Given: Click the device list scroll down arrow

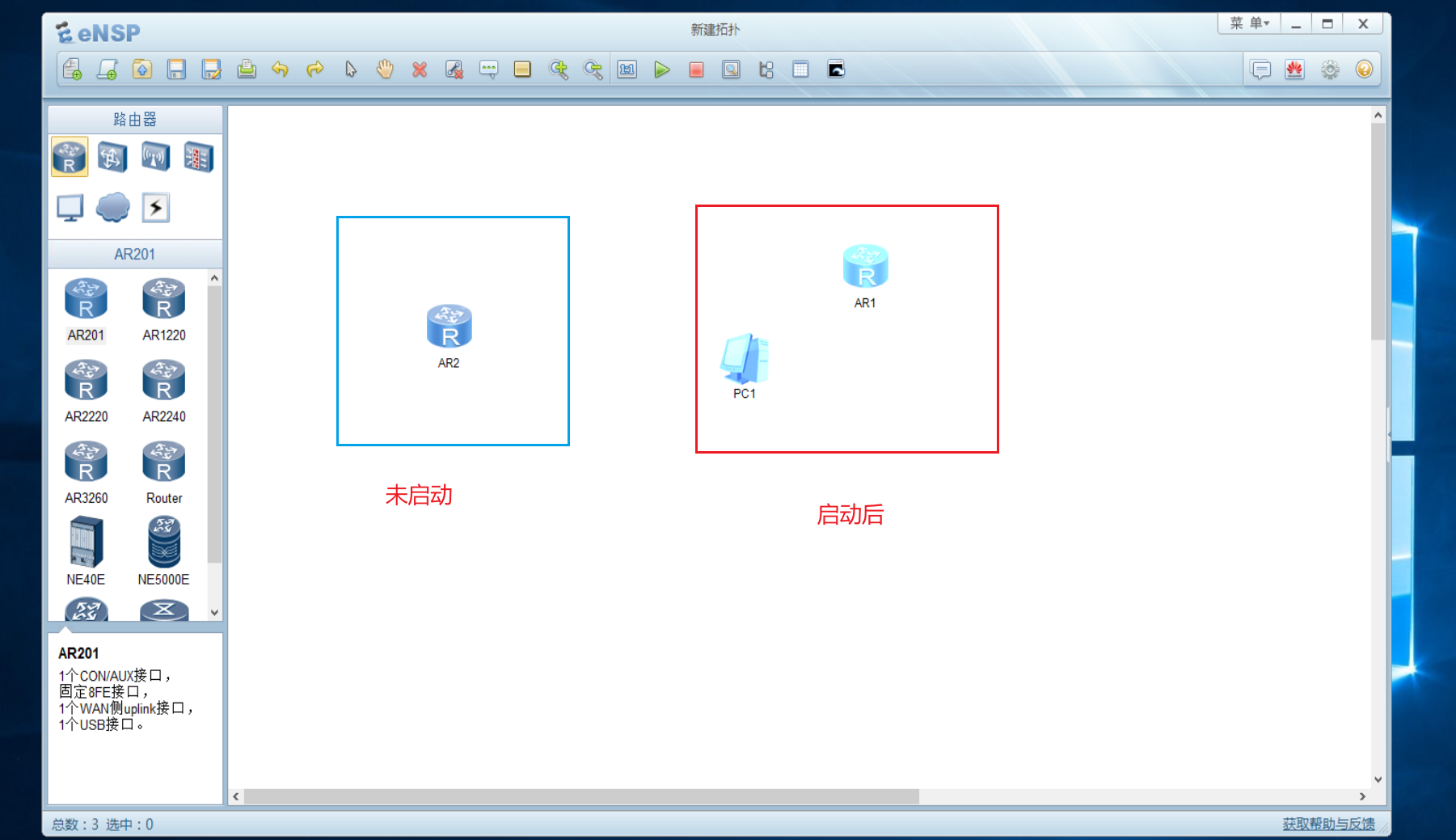Looking at the screenshot, I should pyautogui.click(x=214, y=613).
